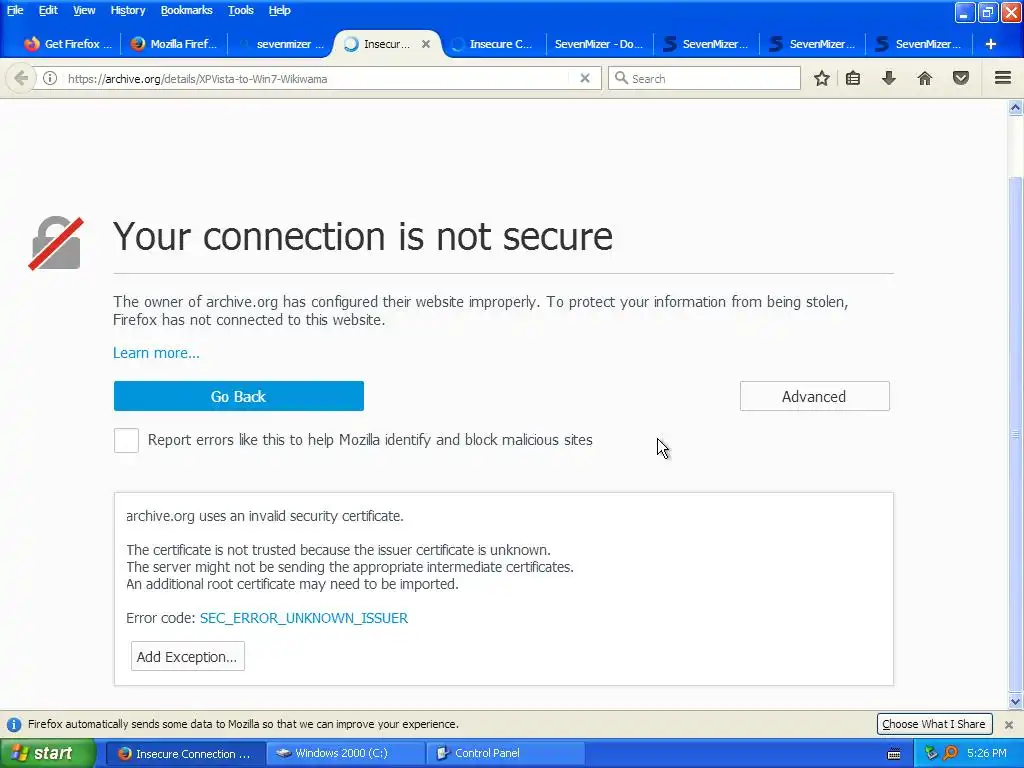Click the vertical scrollbar down arrow
The image size is (1024, 768).
coord(1016,702)
